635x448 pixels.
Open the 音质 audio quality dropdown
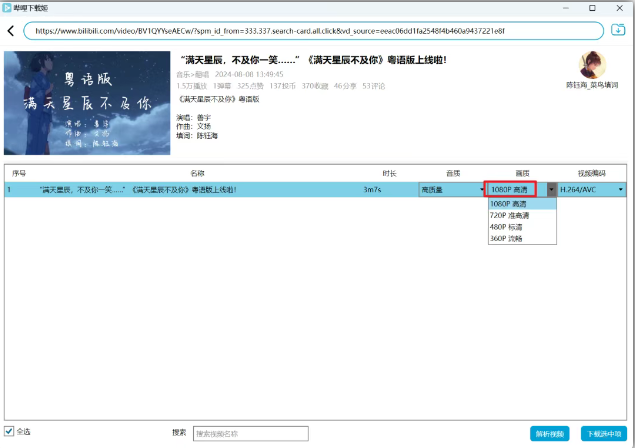click(452, 189)
